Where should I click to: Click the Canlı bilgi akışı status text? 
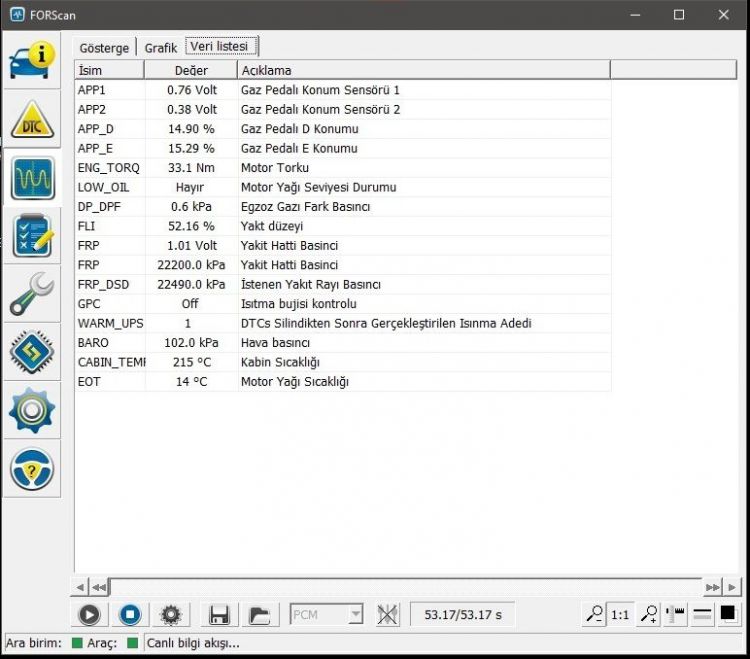(x=193, y=643)
